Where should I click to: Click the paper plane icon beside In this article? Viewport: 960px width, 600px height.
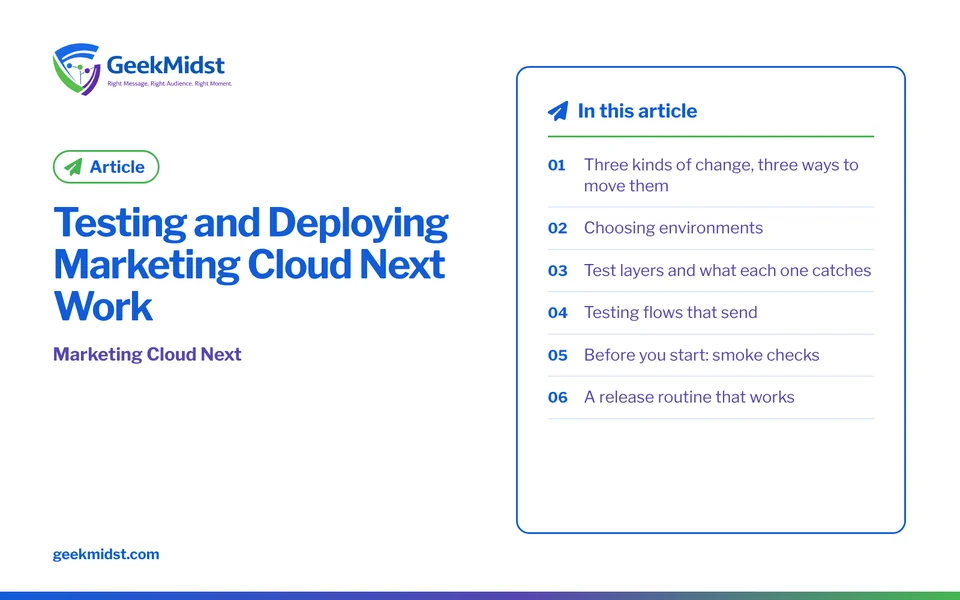[558, 111]
